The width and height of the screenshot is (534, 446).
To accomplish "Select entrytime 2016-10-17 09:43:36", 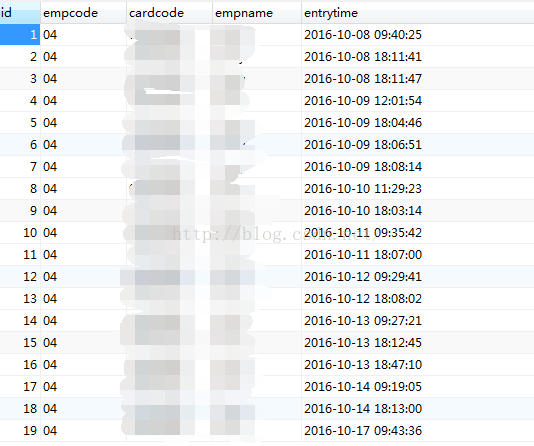I will [x=363, y=430].
